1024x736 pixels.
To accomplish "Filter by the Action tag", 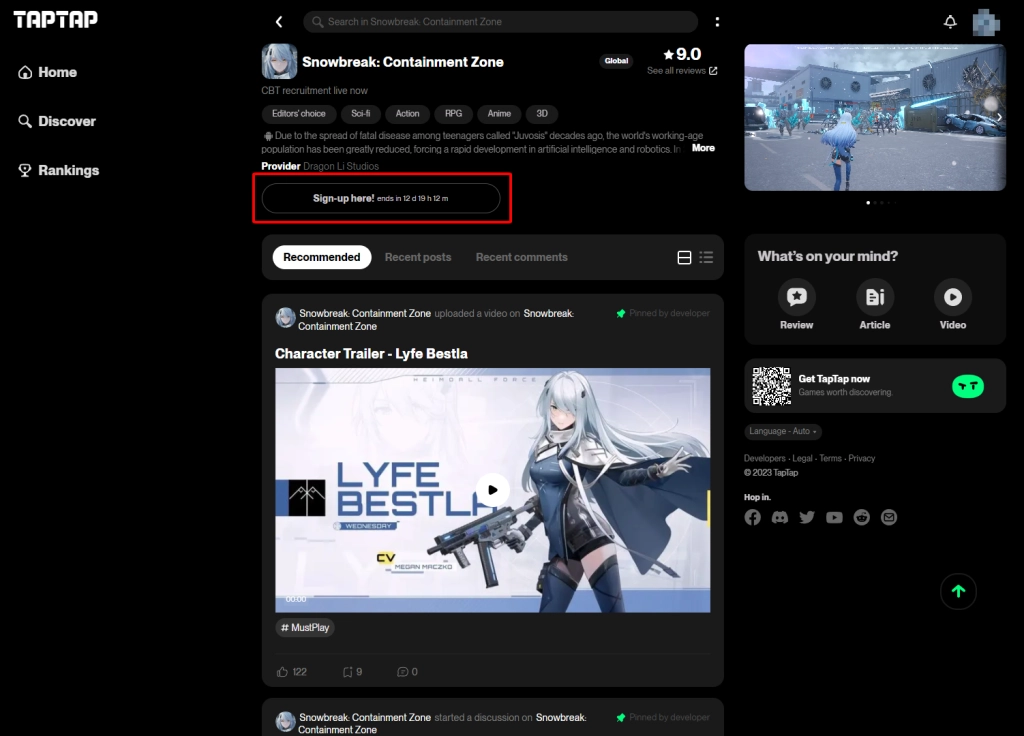I will tap(408, 114).
